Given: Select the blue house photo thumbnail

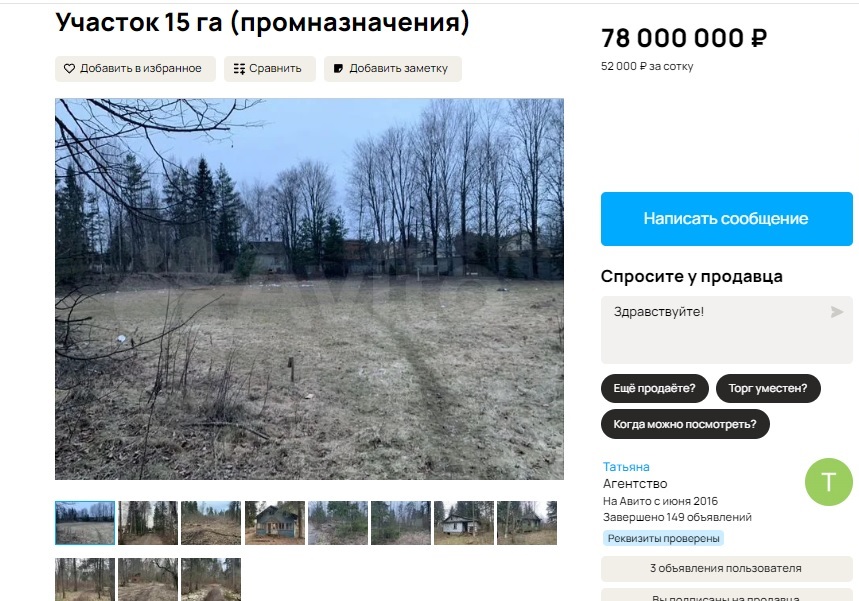Looking at the screenshot, I should (274, 523).
